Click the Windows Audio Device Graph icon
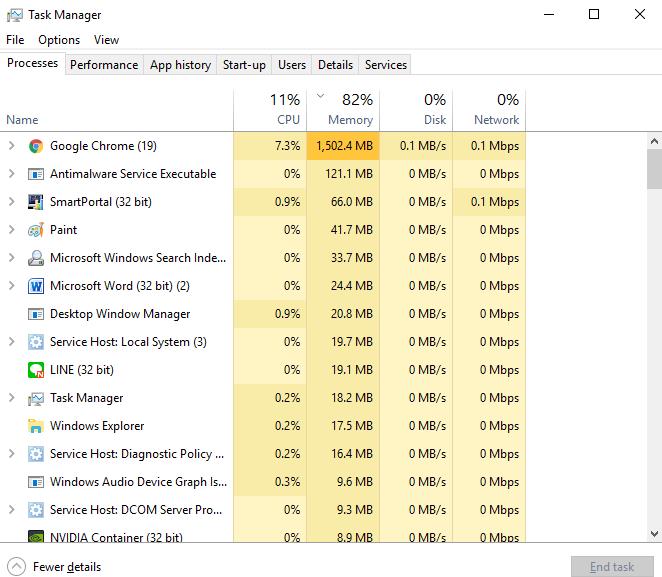This screenshot has width=662, height=577. pos(36,482)
